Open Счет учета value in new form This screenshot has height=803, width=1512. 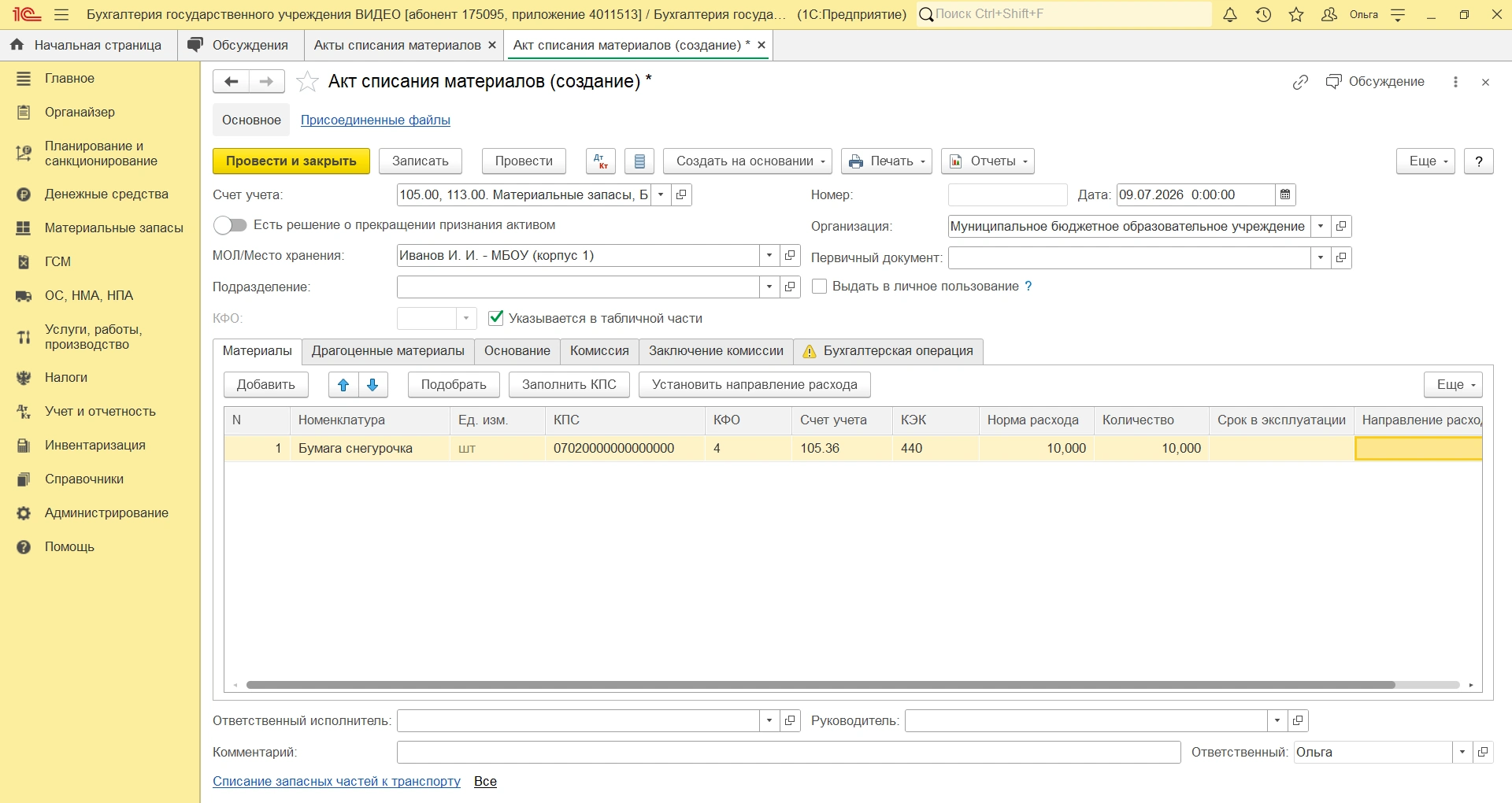click(682, 194)
